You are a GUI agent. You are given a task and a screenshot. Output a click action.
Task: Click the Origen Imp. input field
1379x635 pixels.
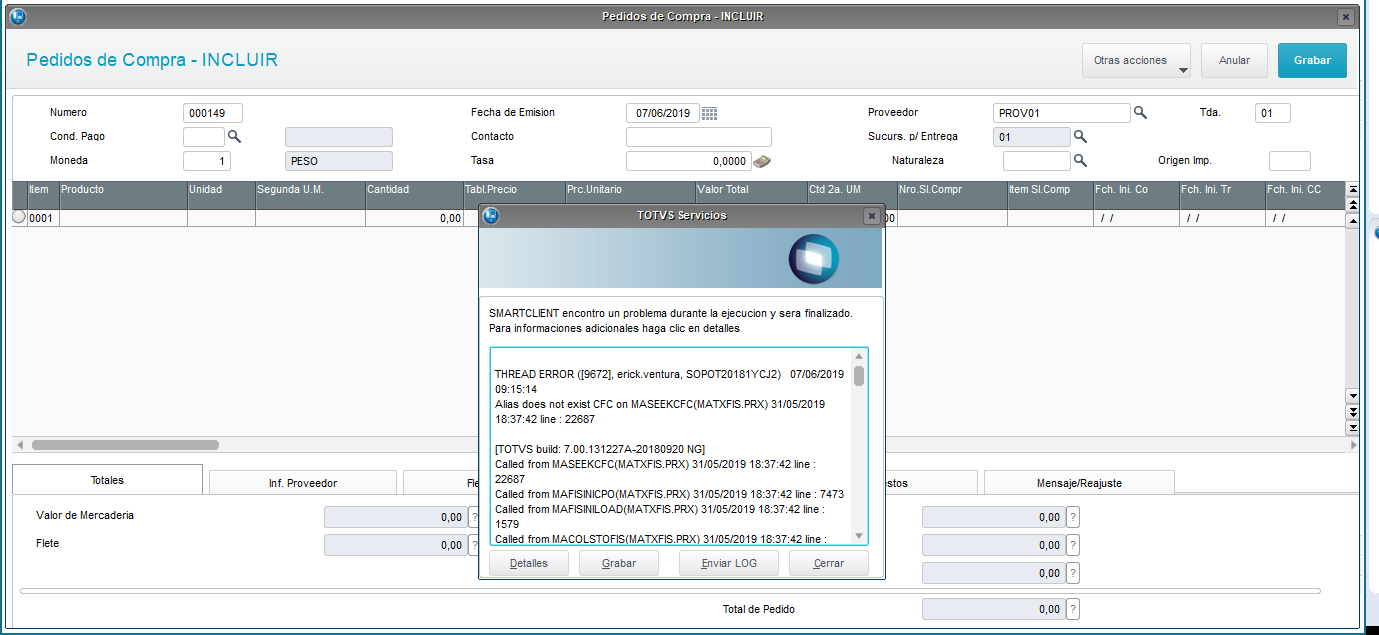(x=1290, y=161)
